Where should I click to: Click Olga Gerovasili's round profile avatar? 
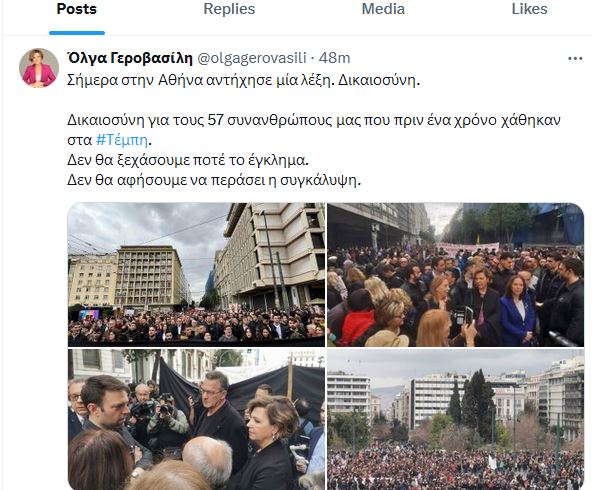(x=39, y=68)
